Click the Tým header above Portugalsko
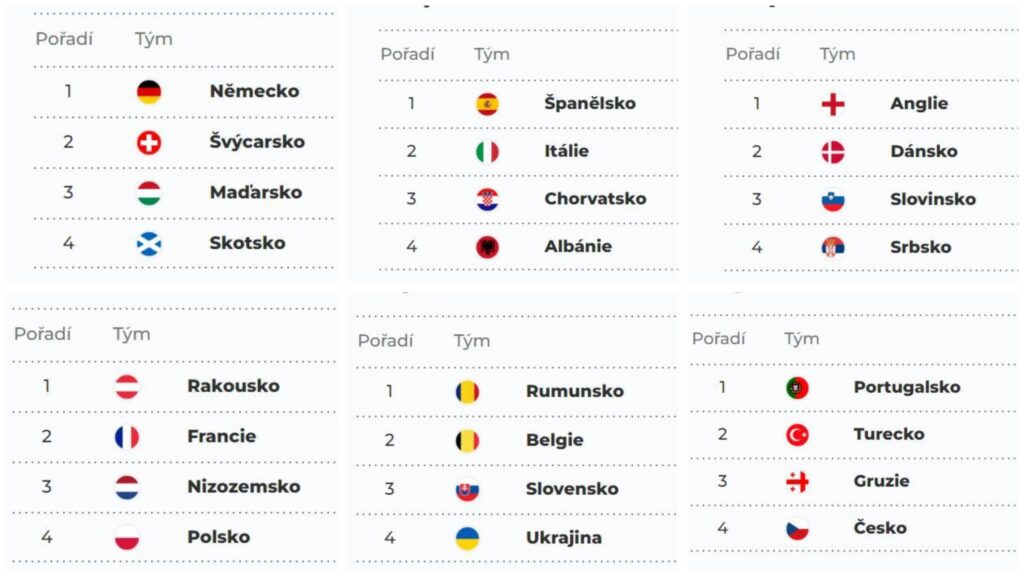Screen dimensions: 1024x576 (801, 339)
